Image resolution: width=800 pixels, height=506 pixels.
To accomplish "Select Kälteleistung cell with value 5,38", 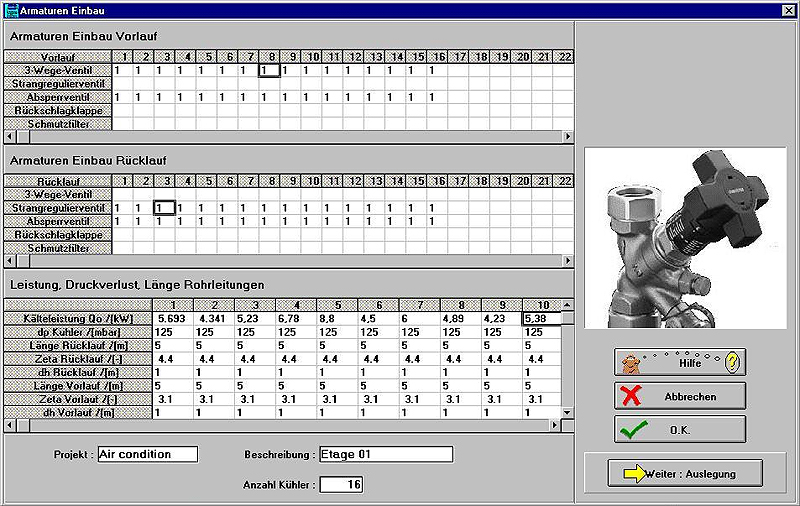I will click(541, 319).
